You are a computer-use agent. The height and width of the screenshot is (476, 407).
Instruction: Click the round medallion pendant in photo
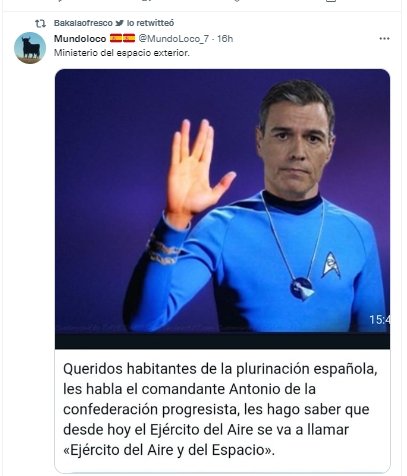pyautogui.click(x=302, y=288)
